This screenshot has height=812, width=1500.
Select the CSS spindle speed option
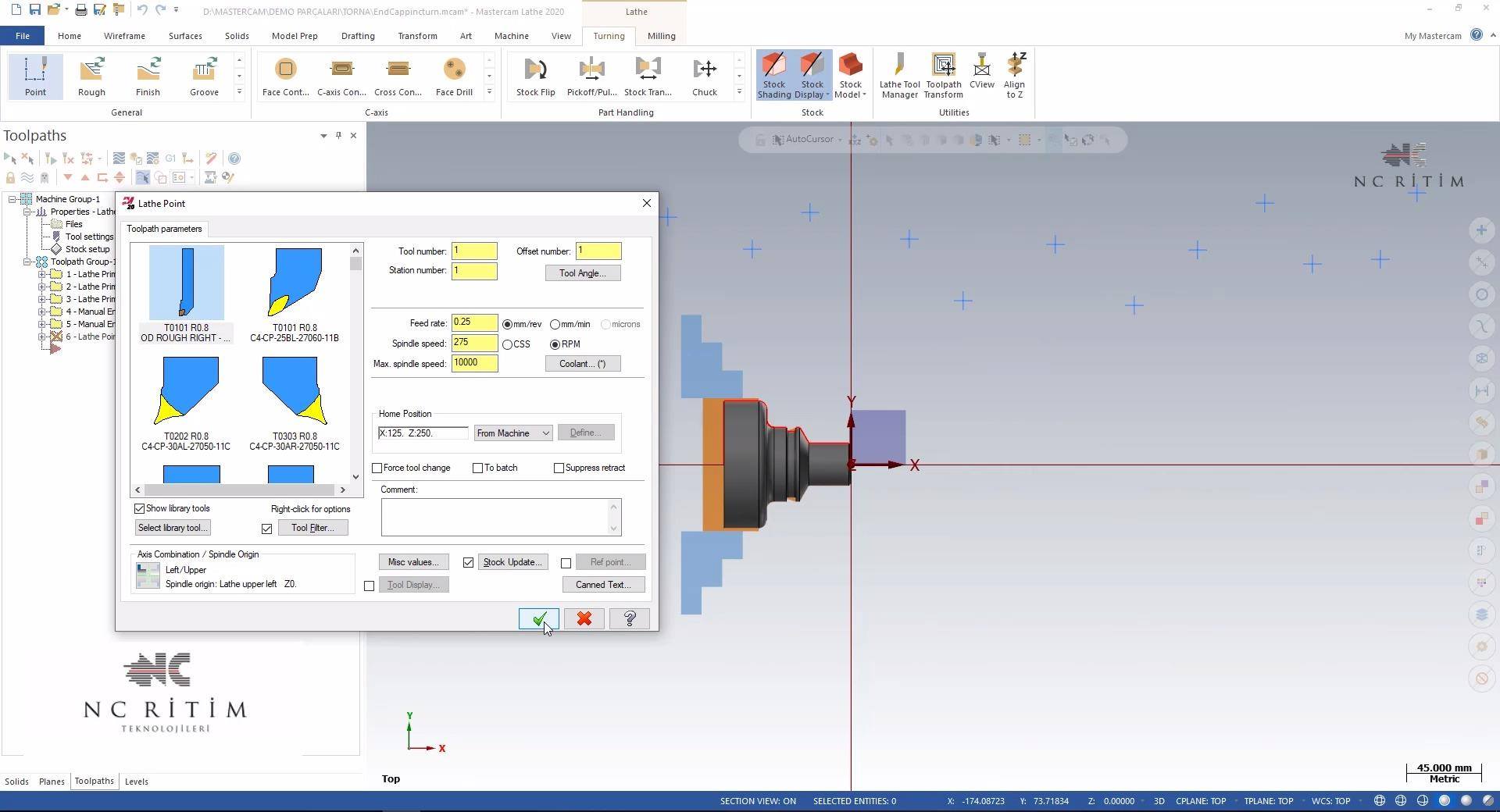pyautogui.click(x=508, y=344)
